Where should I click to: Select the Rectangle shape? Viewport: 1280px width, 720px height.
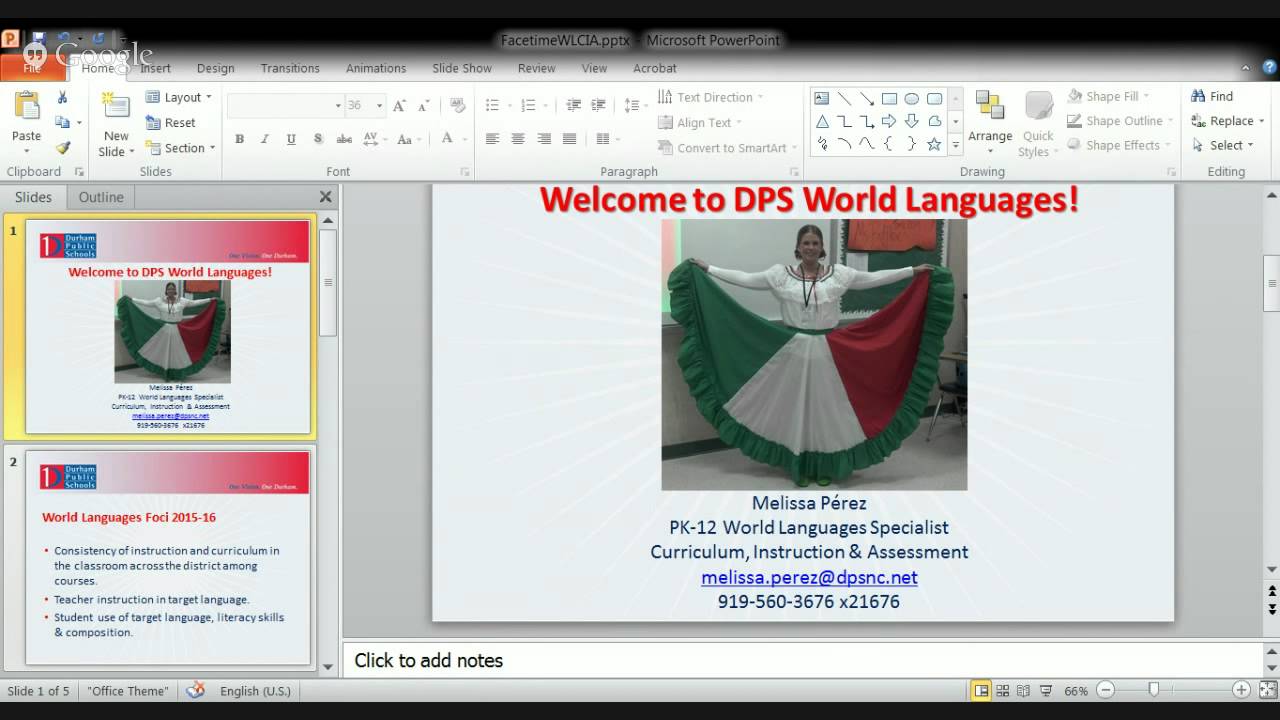pyautogui.click(x=889, y=99)
